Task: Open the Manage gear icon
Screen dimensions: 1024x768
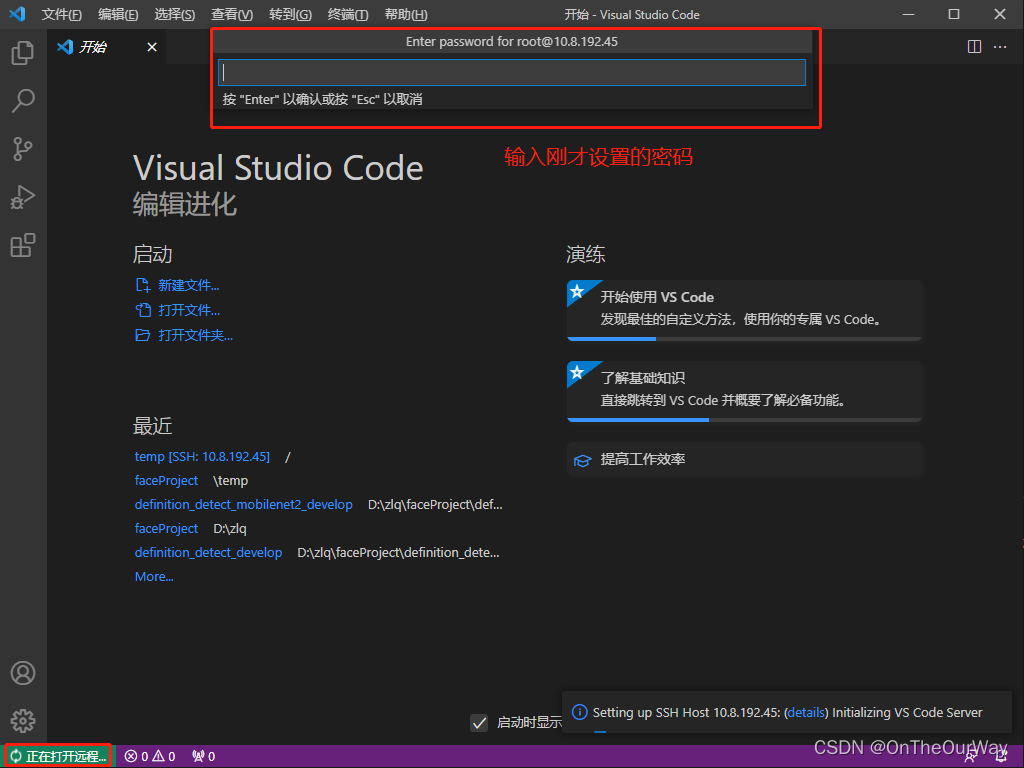Action: pyautogui.click(x=23, y=721)
